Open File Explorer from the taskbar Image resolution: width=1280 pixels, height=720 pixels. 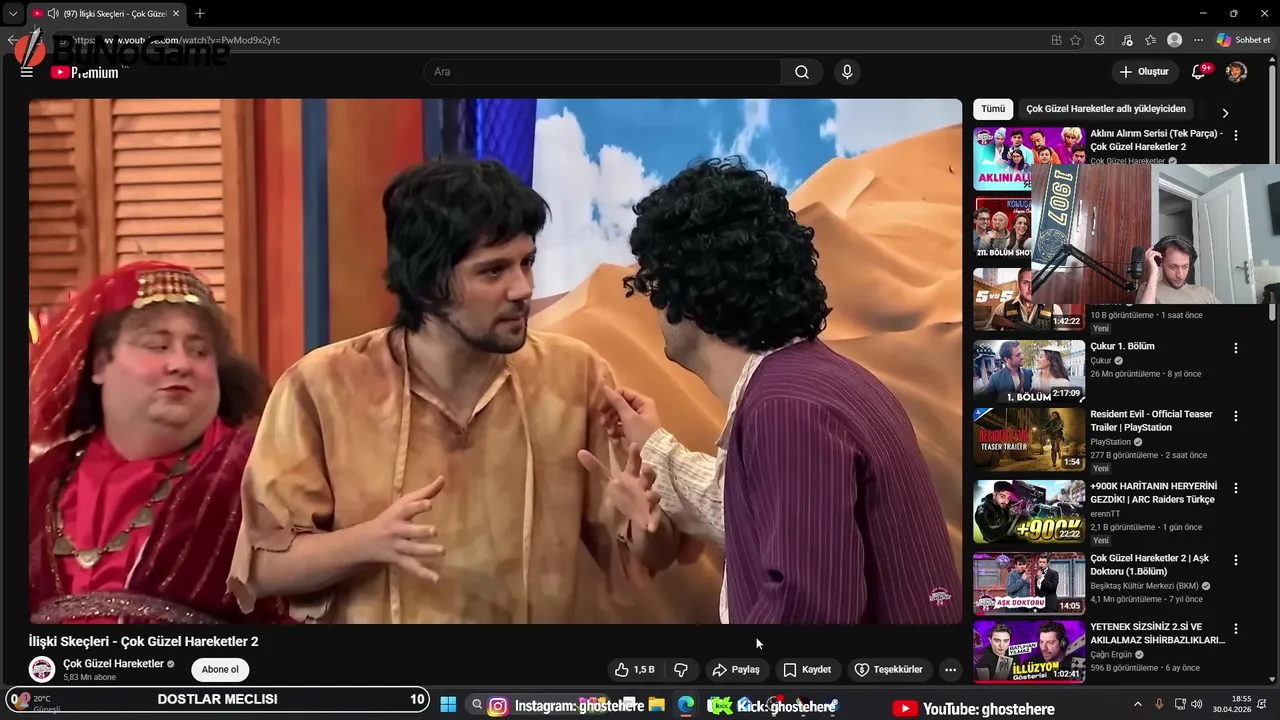pyautogui.click(x=657, y=706)
